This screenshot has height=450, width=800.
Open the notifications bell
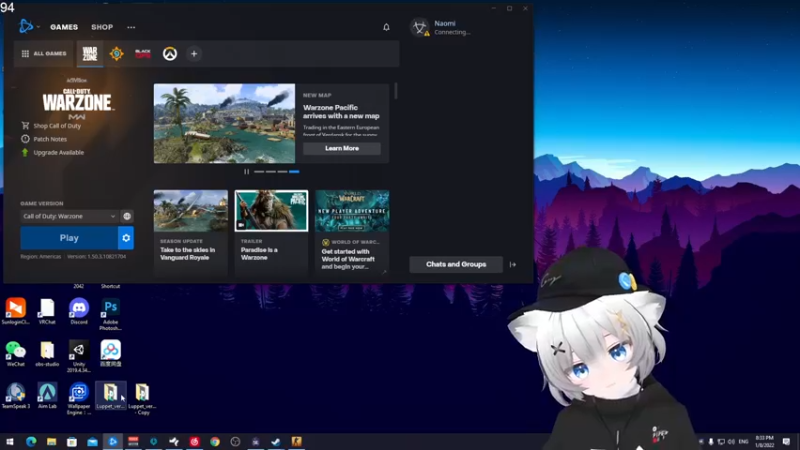(x=386, y=27)
